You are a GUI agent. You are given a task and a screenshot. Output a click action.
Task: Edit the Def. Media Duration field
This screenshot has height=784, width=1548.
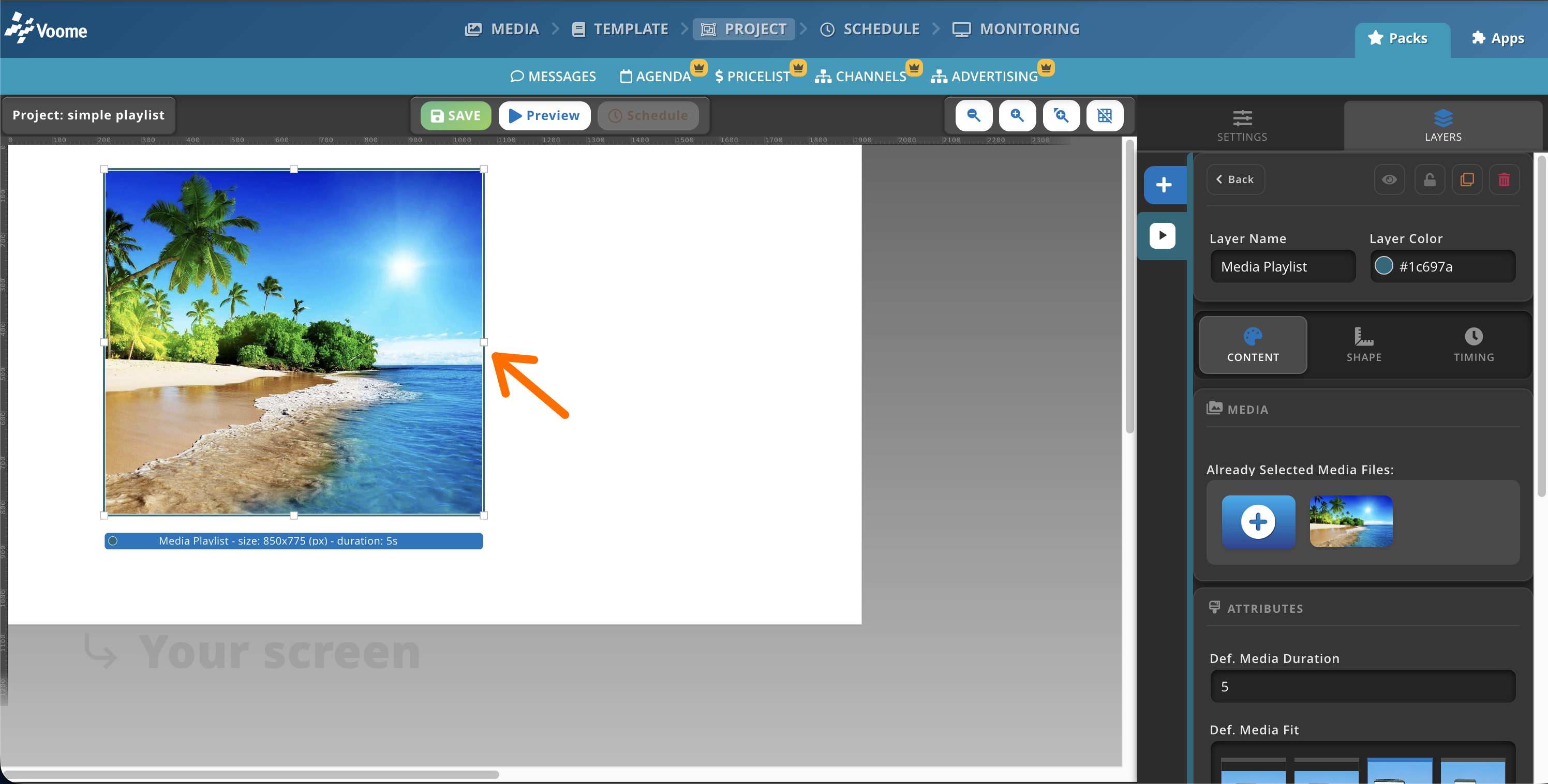pos(1363,687)
